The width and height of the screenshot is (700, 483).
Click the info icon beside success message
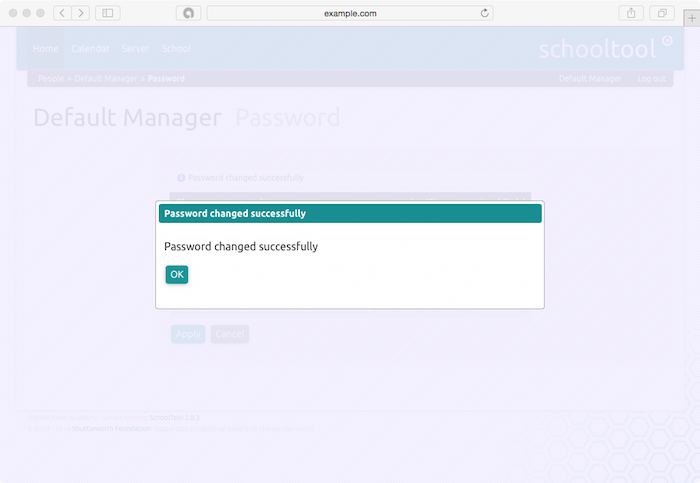tap(181, 178)
